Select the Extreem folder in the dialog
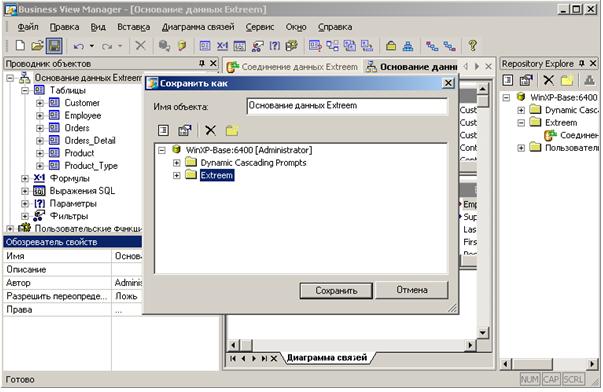Image resolution: width=603 pixels, height=392 pixels. (217, 175)
